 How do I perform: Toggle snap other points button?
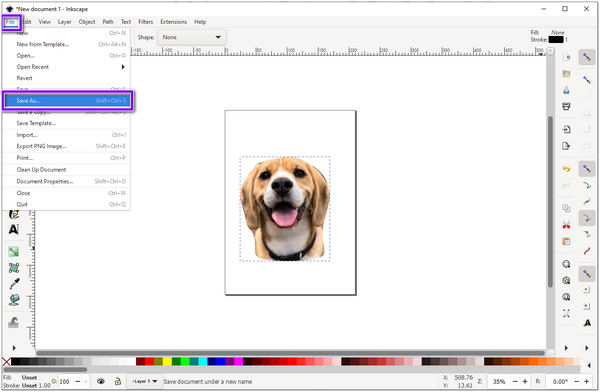point(587,274)
